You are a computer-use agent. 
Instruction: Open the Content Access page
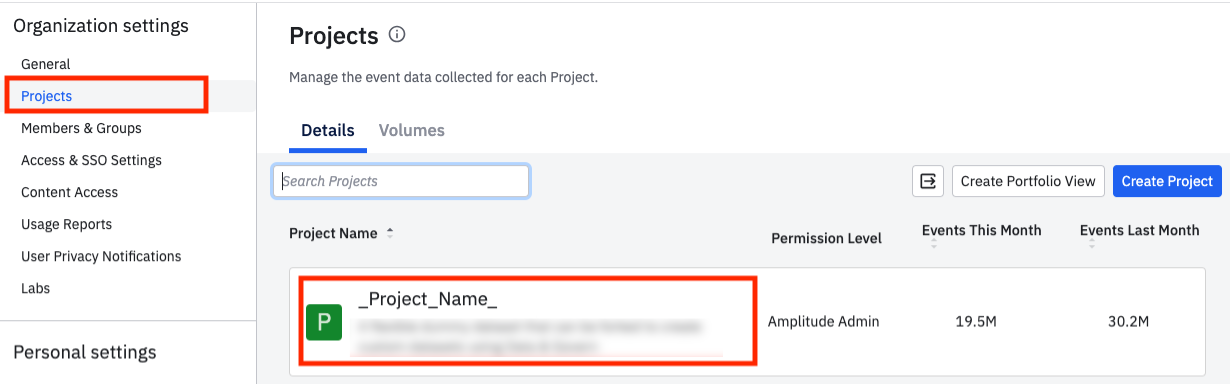pyautogui.click(x=69, y=192)
